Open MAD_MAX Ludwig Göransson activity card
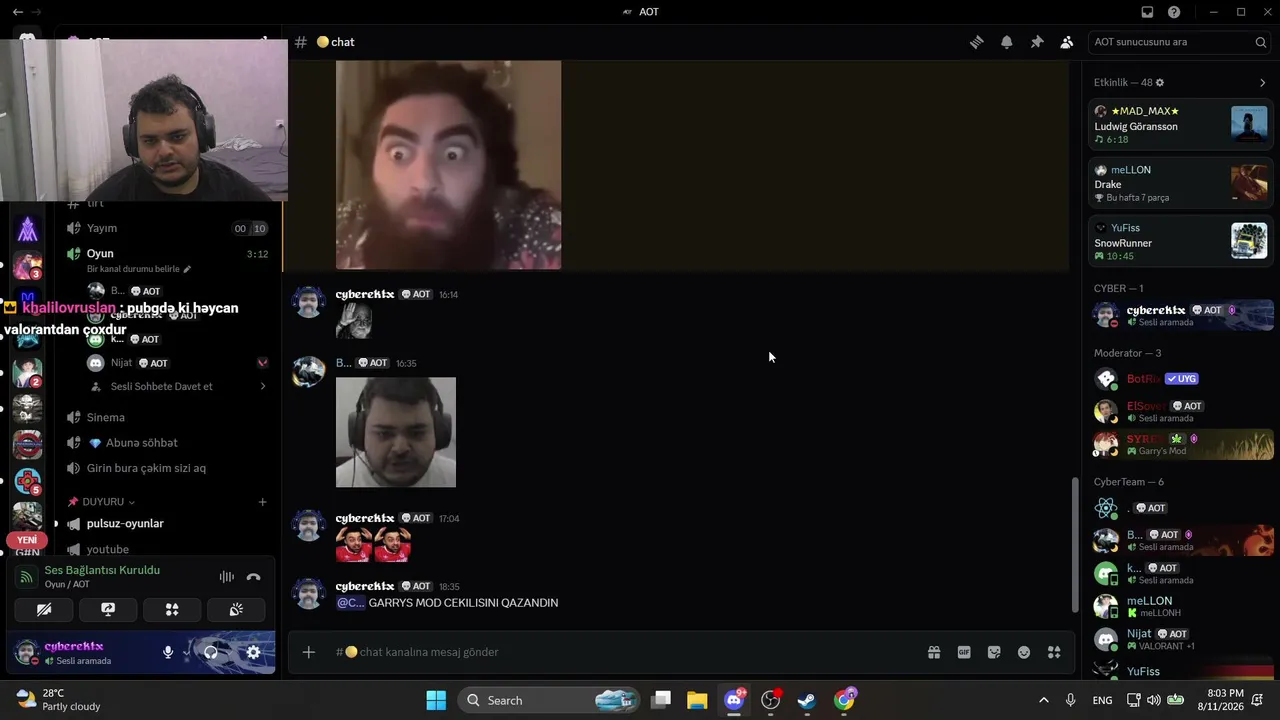 (x=1181, y=125)
